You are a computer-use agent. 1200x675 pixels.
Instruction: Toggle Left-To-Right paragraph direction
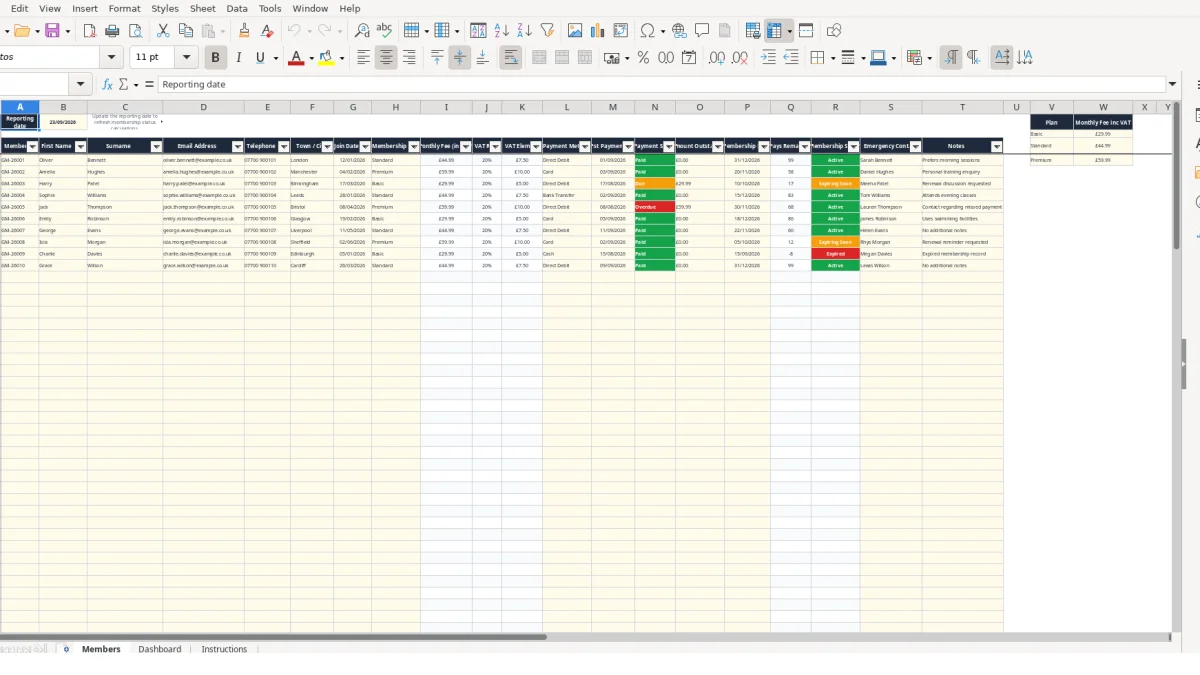pyautogui.click(x=951, y=58)
